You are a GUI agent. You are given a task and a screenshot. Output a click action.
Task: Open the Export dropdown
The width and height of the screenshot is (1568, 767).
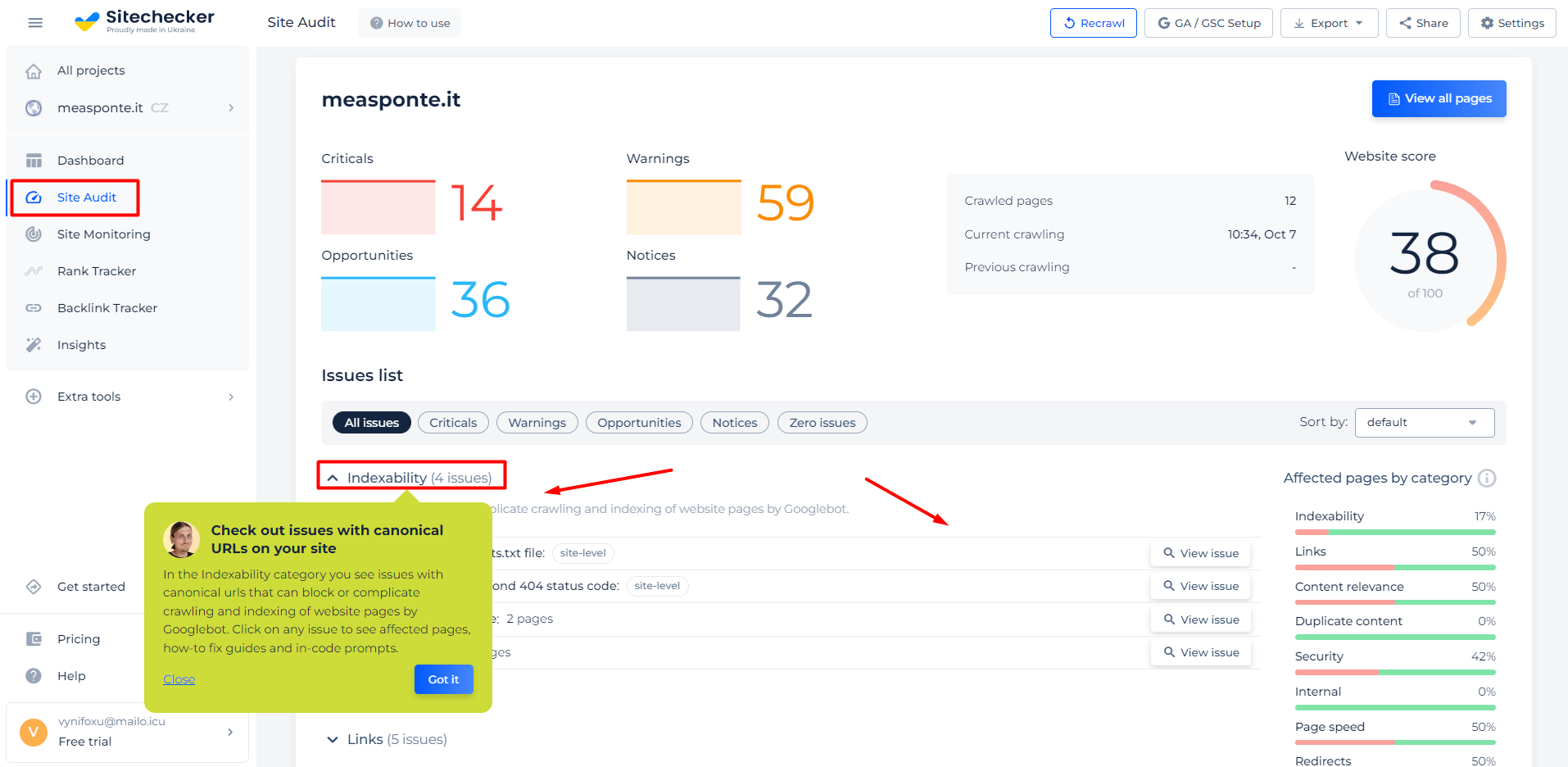(x=1329, y=23)
